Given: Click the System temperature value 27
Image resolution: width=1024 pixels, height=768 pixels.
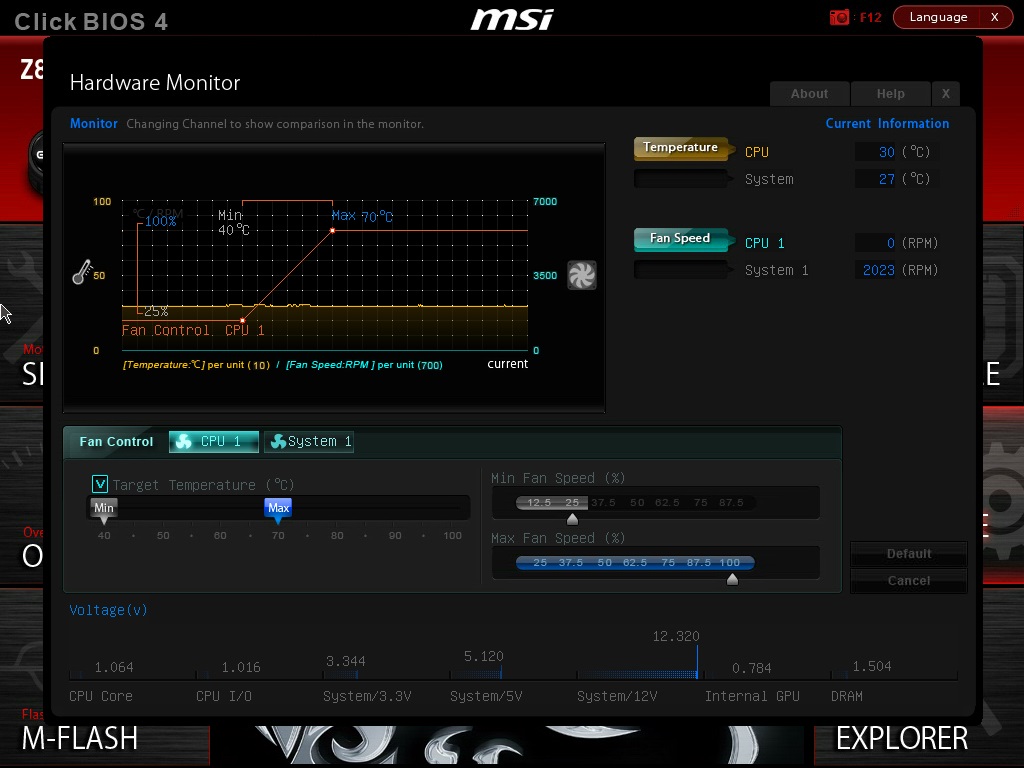Looking at the screenshot, I should point(886,179).
